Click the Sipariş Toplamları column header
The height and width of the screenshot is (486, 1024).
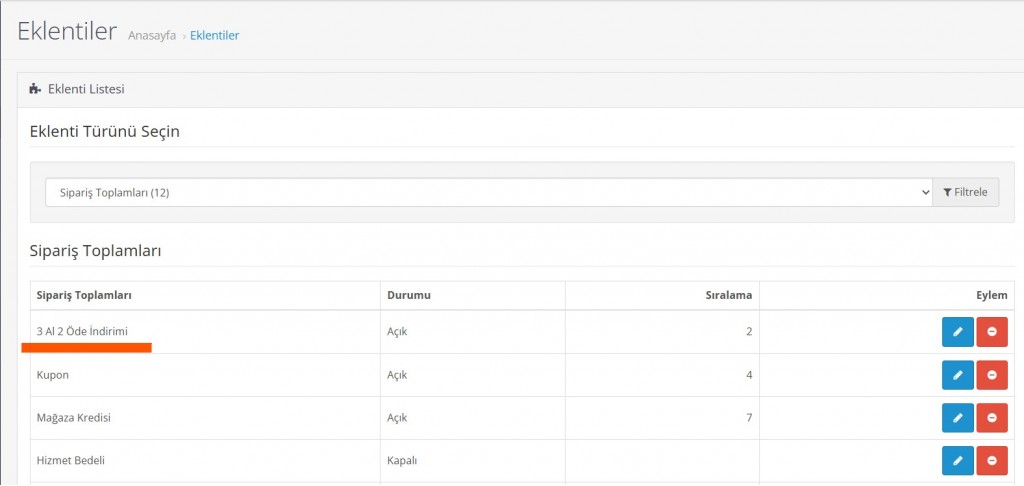[85, 295]
